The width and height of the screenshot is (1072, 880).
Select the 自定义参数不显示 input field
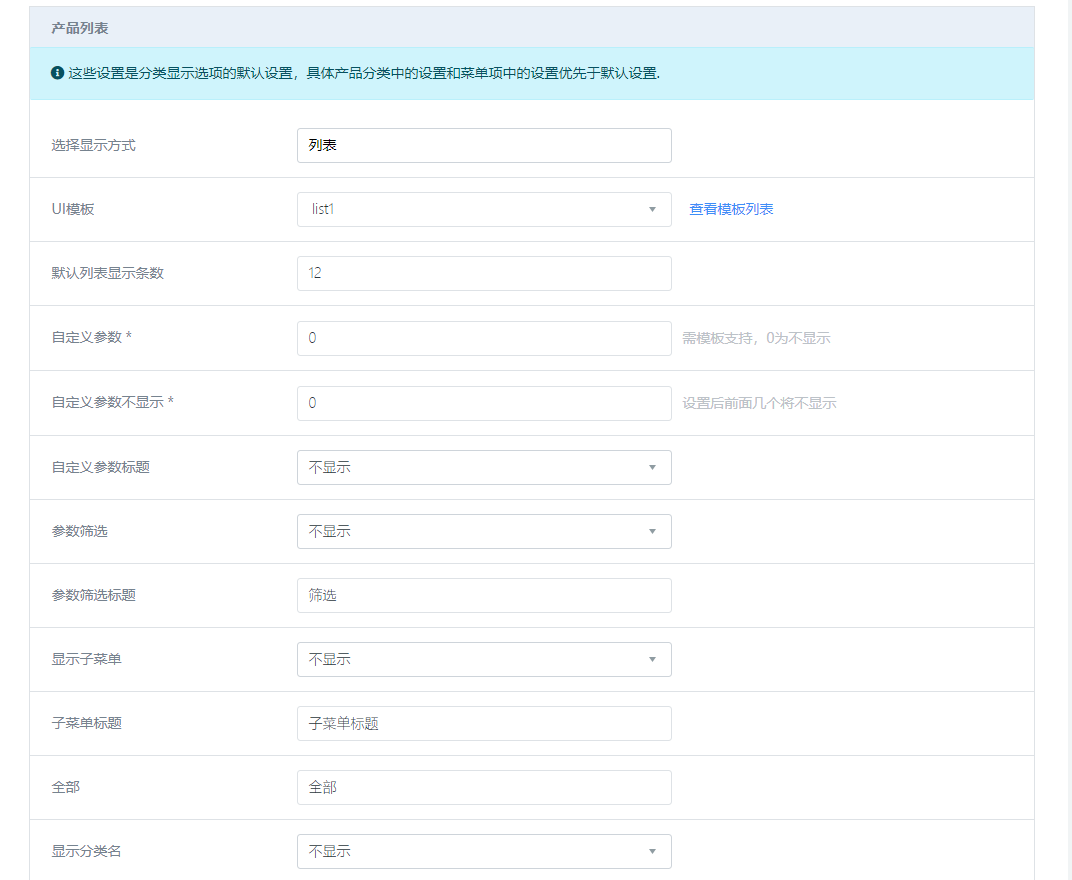[x=484, y=403]
